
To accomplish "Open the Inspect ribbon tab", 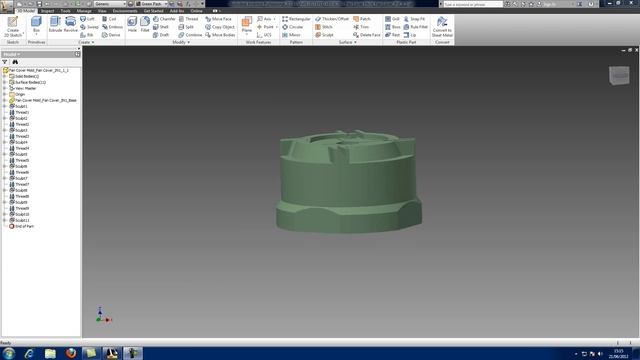I will pyautogui.click(x=47, y=11).
